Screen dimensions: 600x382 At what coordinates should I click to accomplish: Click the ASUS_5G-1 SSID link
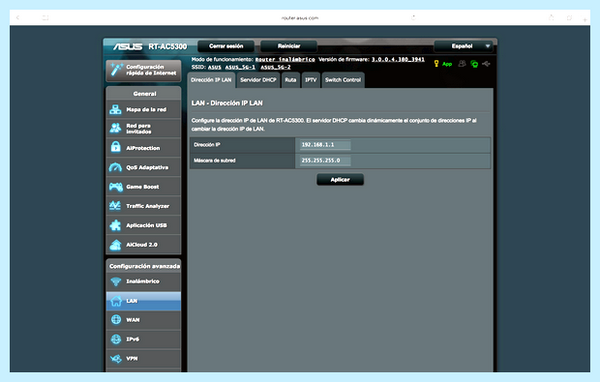(x=240, y=67)
